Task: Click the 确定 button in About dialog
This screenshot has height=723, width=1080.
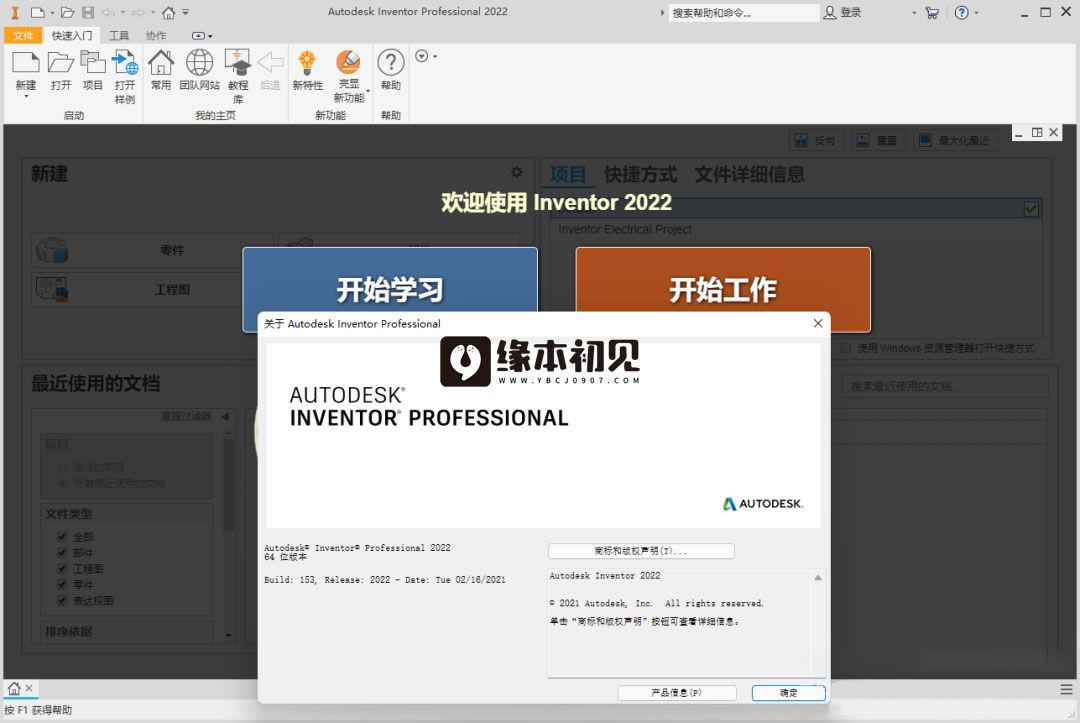Action: click(x=789, y=693)
